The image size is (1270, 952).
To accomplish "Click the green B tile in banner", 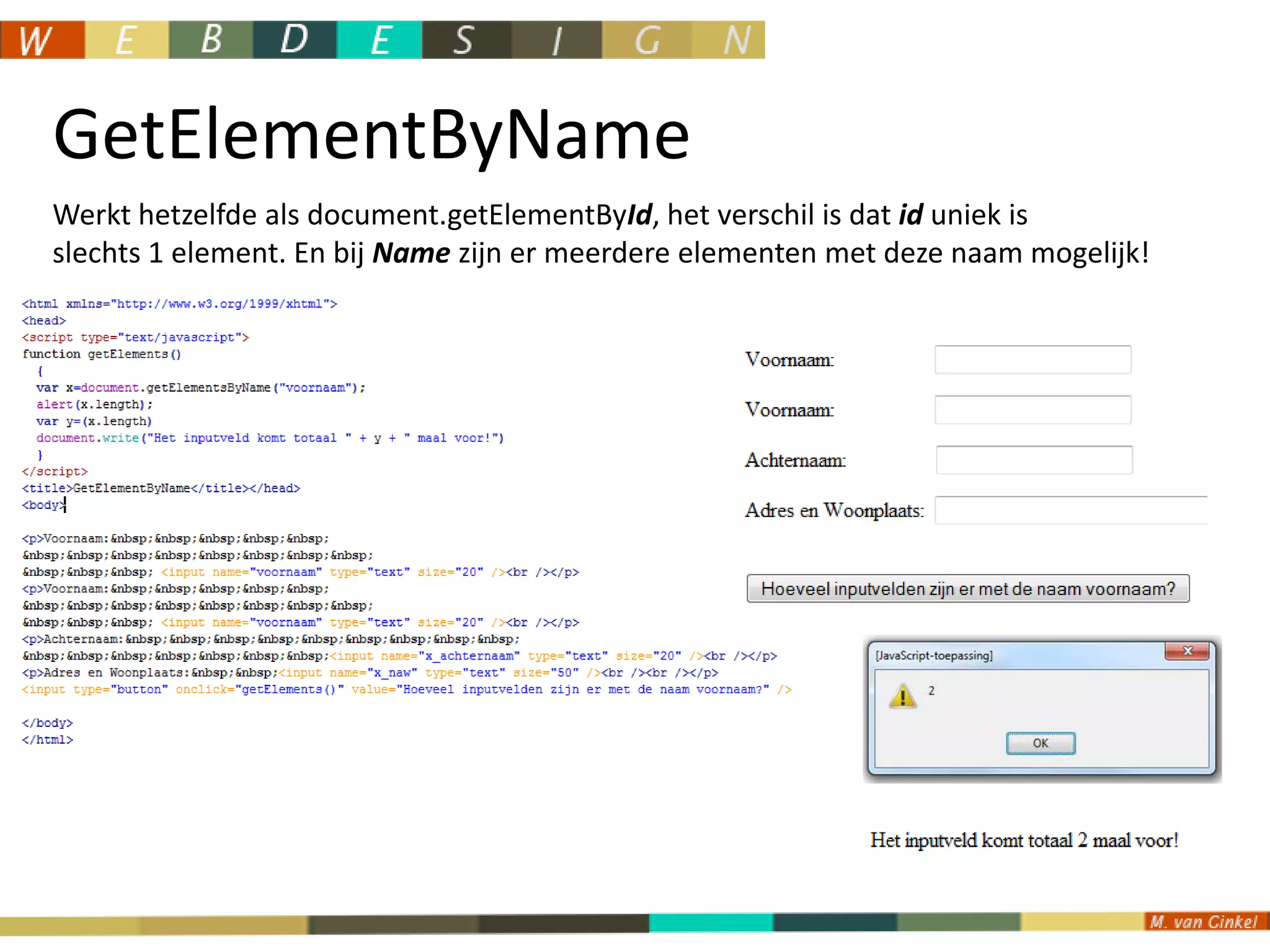I will [x=211, y=40].
